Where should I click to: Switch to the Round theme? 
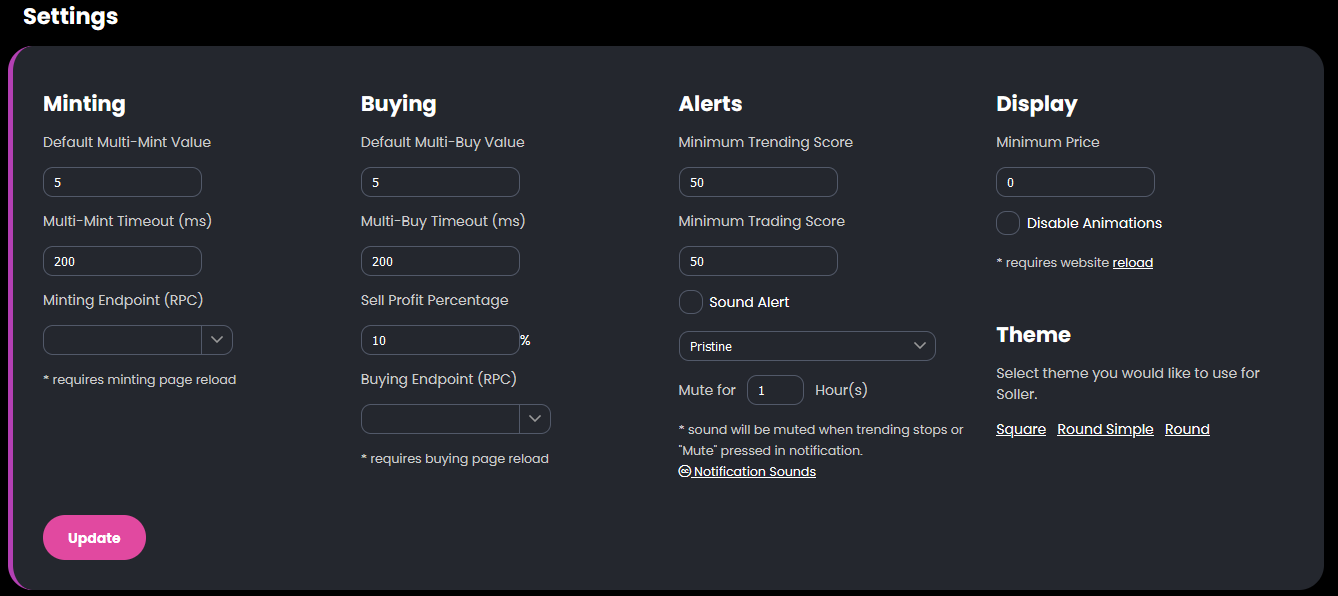1187,429
